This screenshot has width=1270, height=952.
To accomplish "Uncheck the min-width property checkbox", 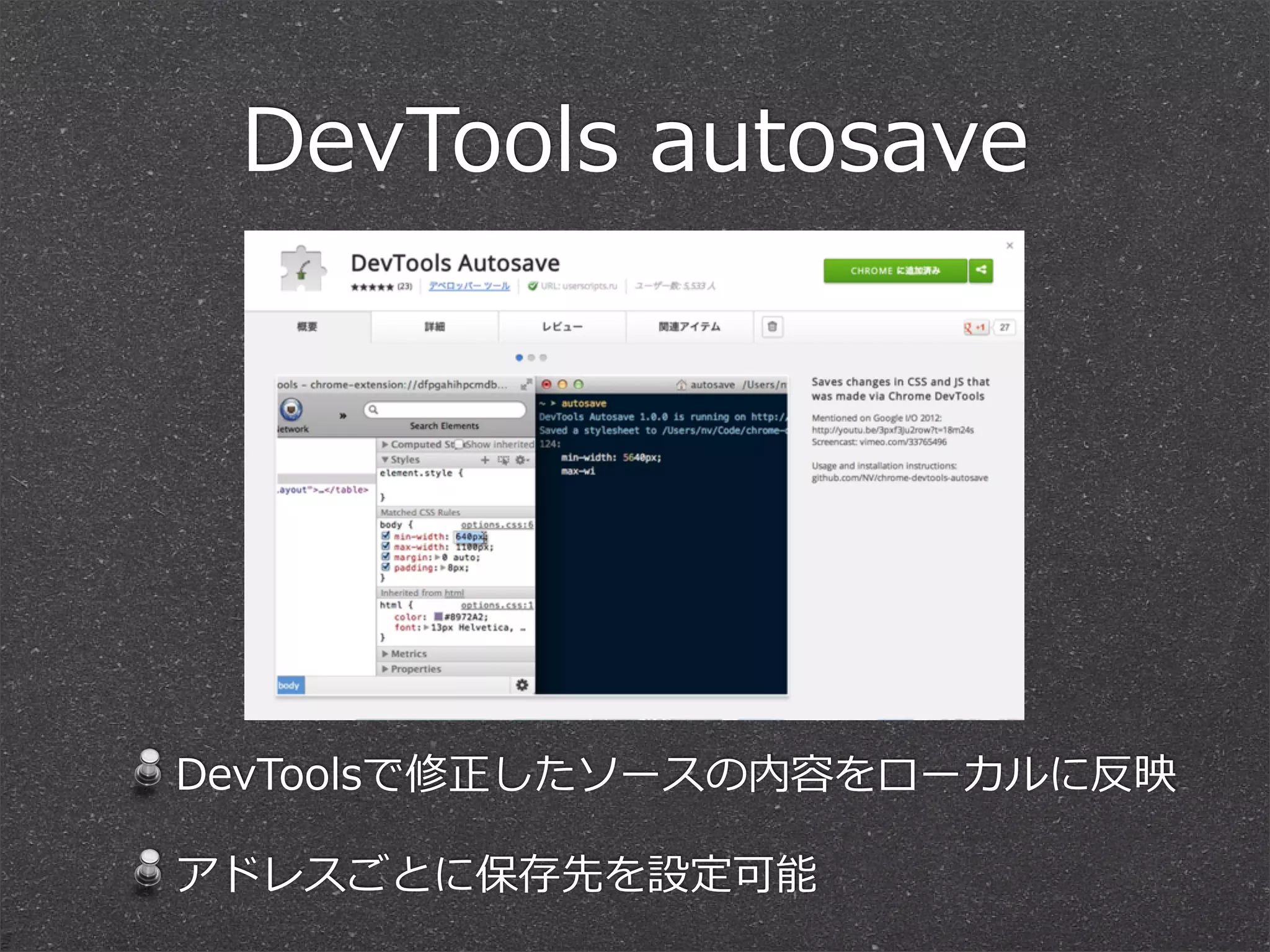I will pyautogui.click(x=386, y=536).
